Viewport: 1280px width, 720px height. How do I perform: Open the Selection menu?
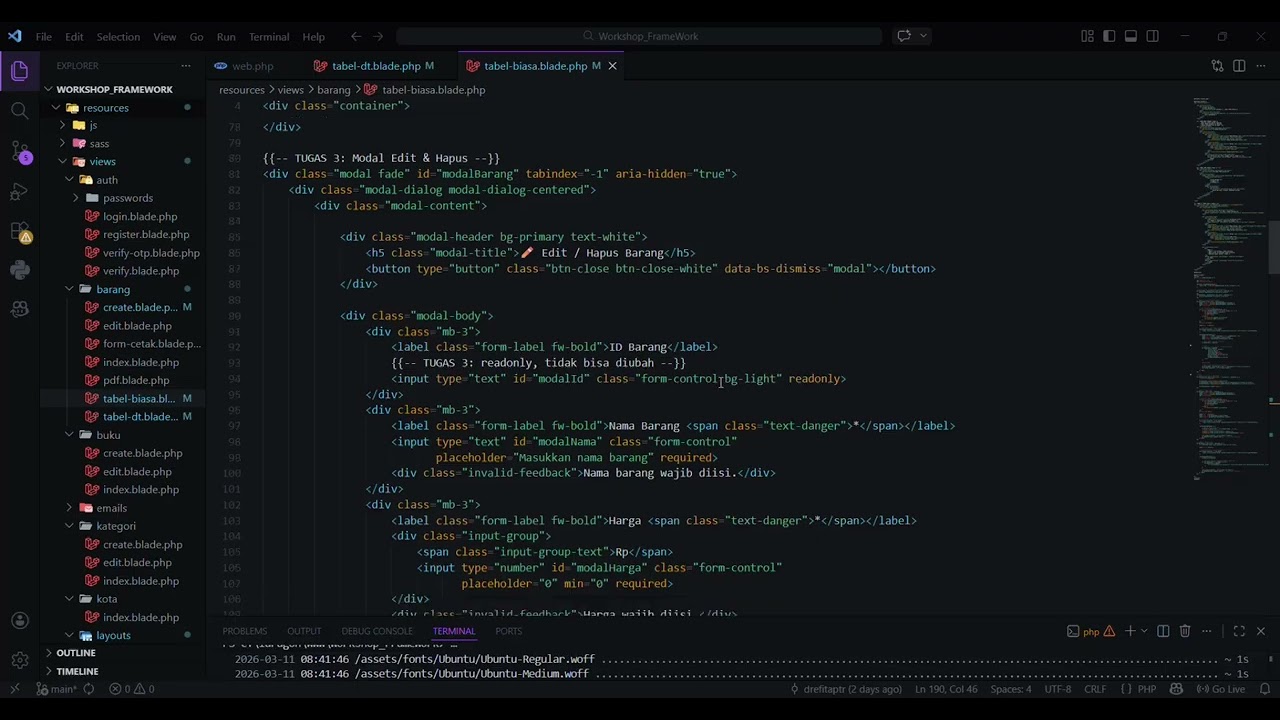[118, 37]
